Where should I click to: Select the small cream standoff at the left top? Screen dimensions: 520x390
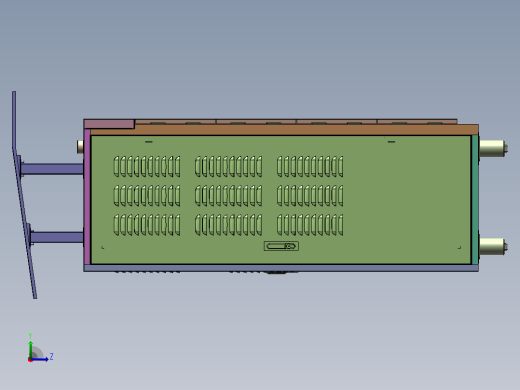click(x=80, y=147)
